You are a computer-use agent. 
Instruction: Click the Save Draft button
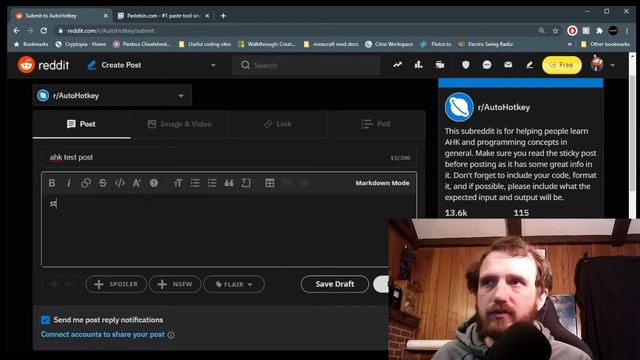coord(335,284)
